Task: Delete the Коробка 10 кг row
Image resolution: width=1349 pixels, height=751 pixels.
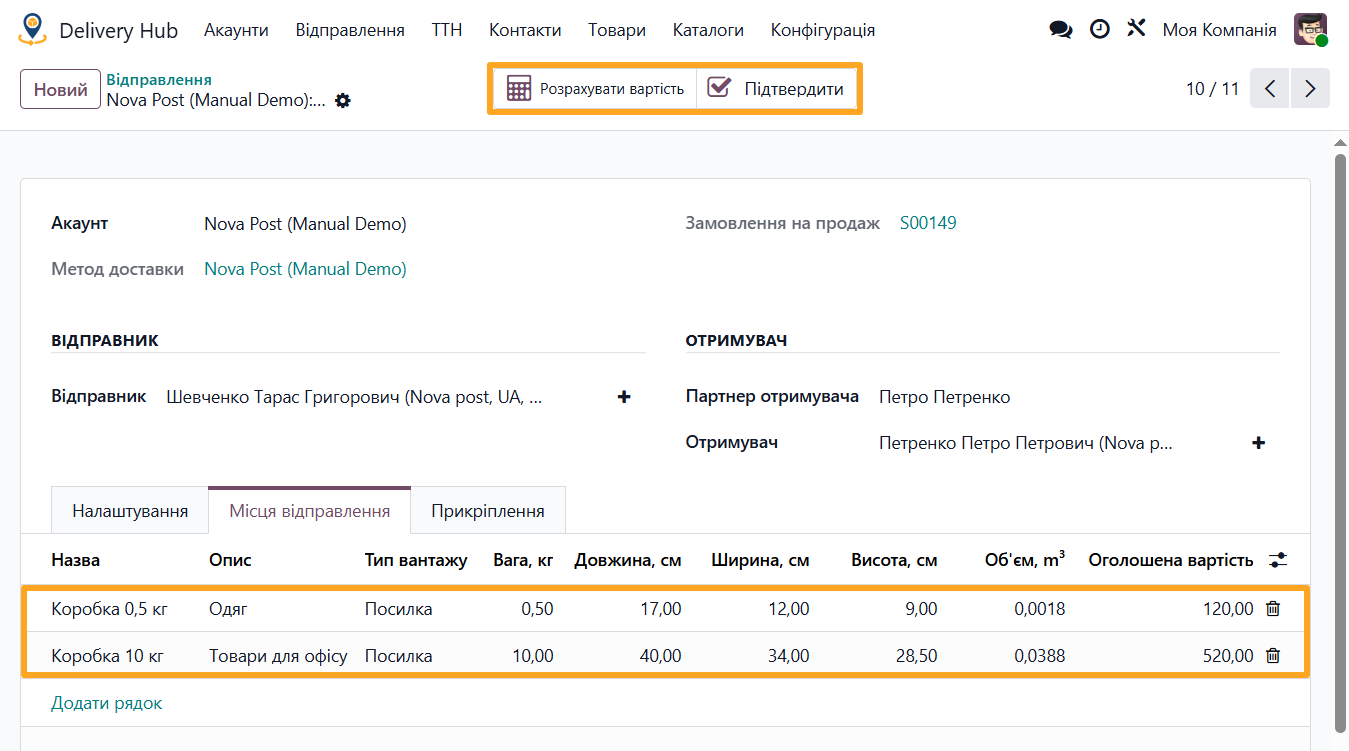Action: click(x=1273, y=656)
